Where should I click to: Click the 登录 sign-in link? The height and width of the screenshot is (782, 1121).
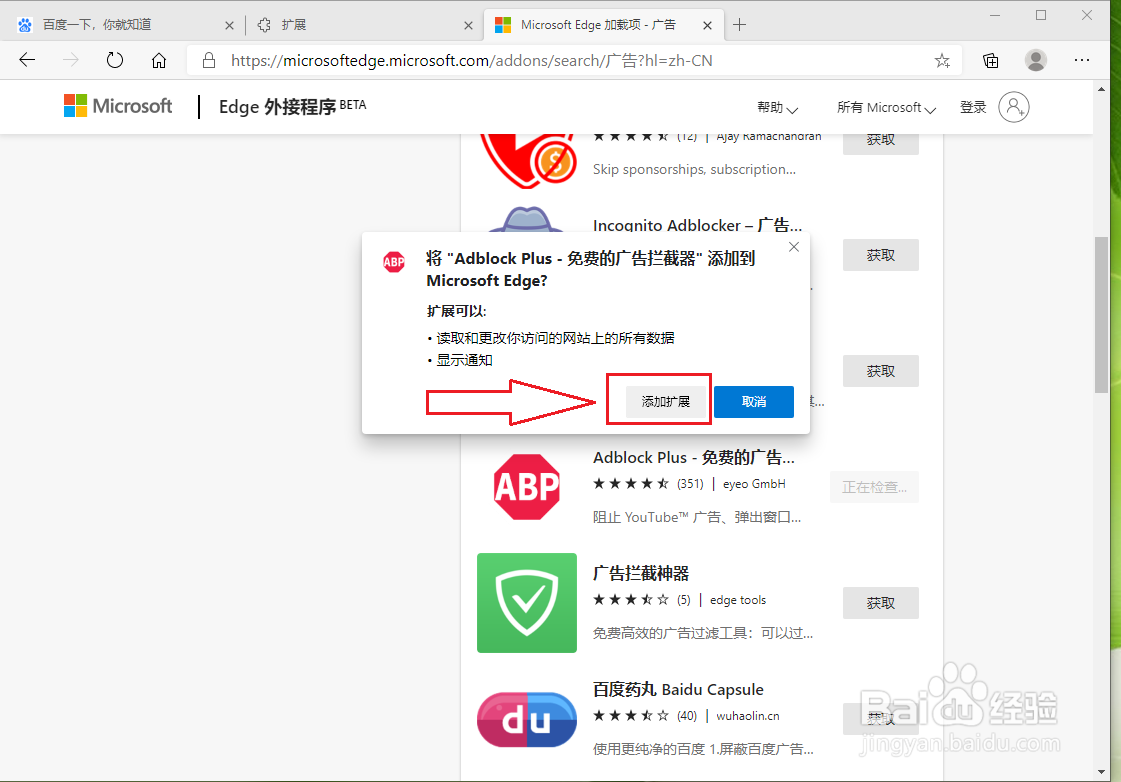click(x=973, y=107)
